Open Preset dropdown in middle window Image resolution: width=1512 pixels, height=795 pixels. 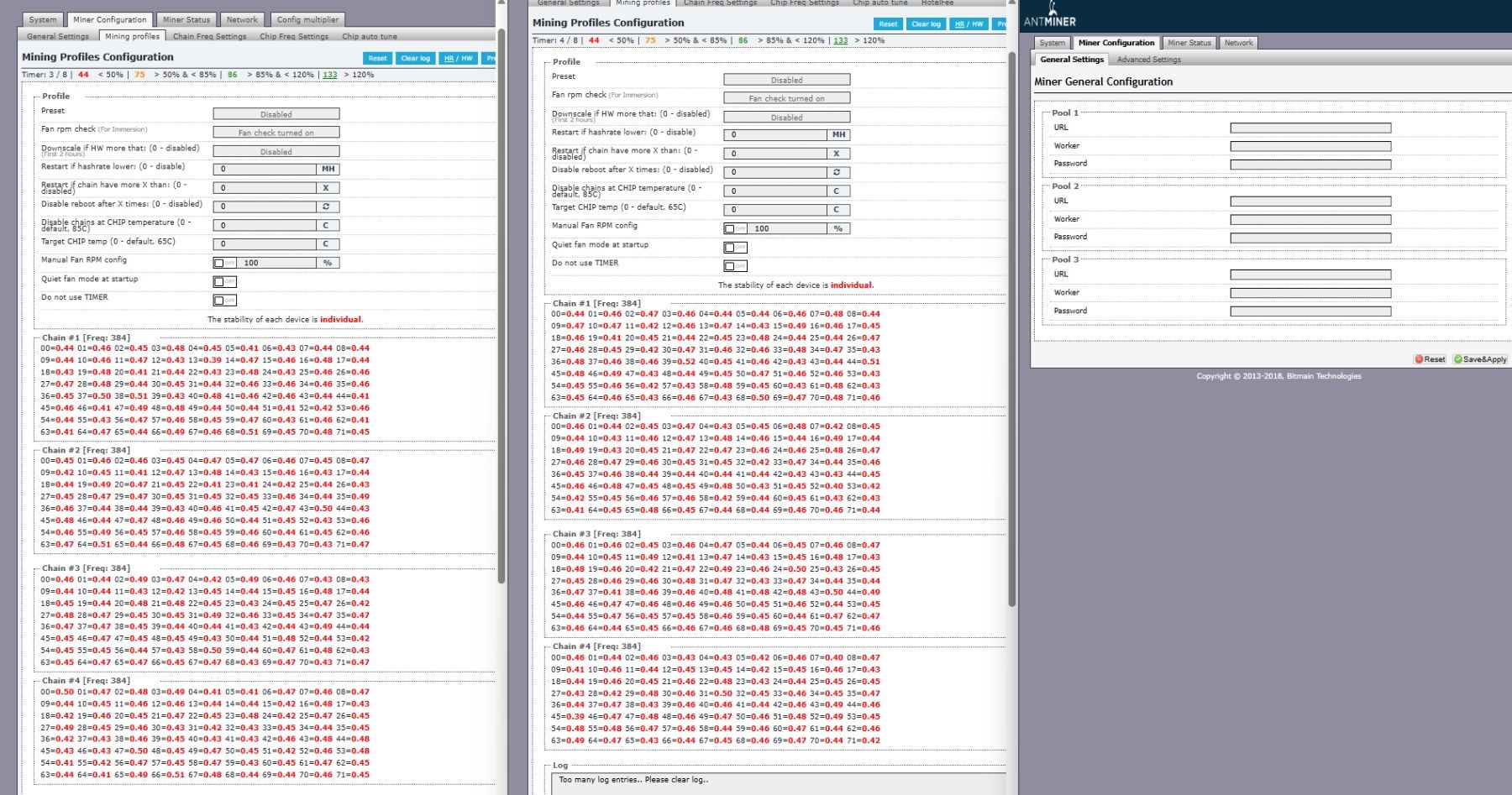click(x=787, y=80)
